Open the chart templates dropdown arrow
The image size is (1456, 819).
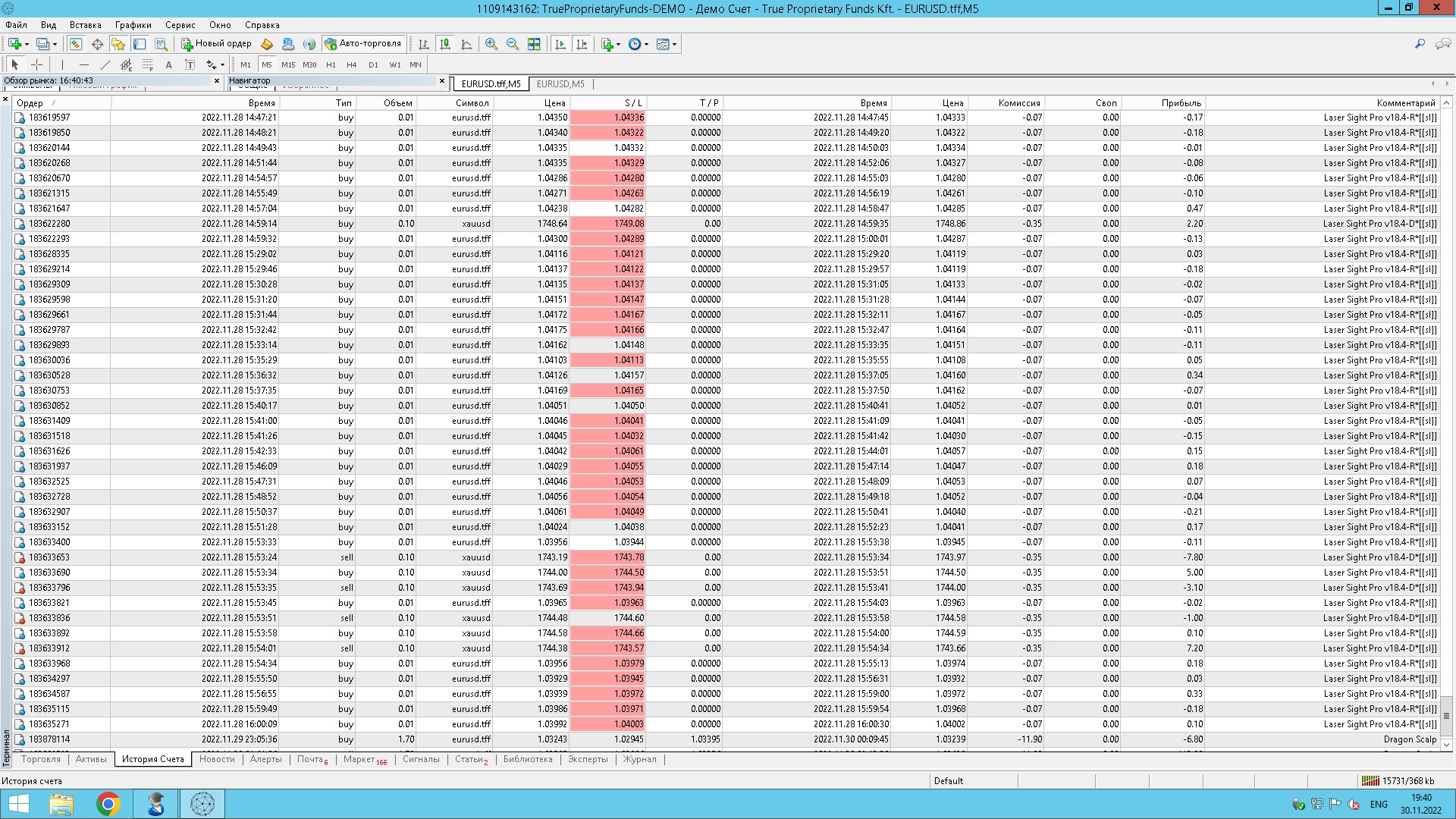tap(674, 44)
